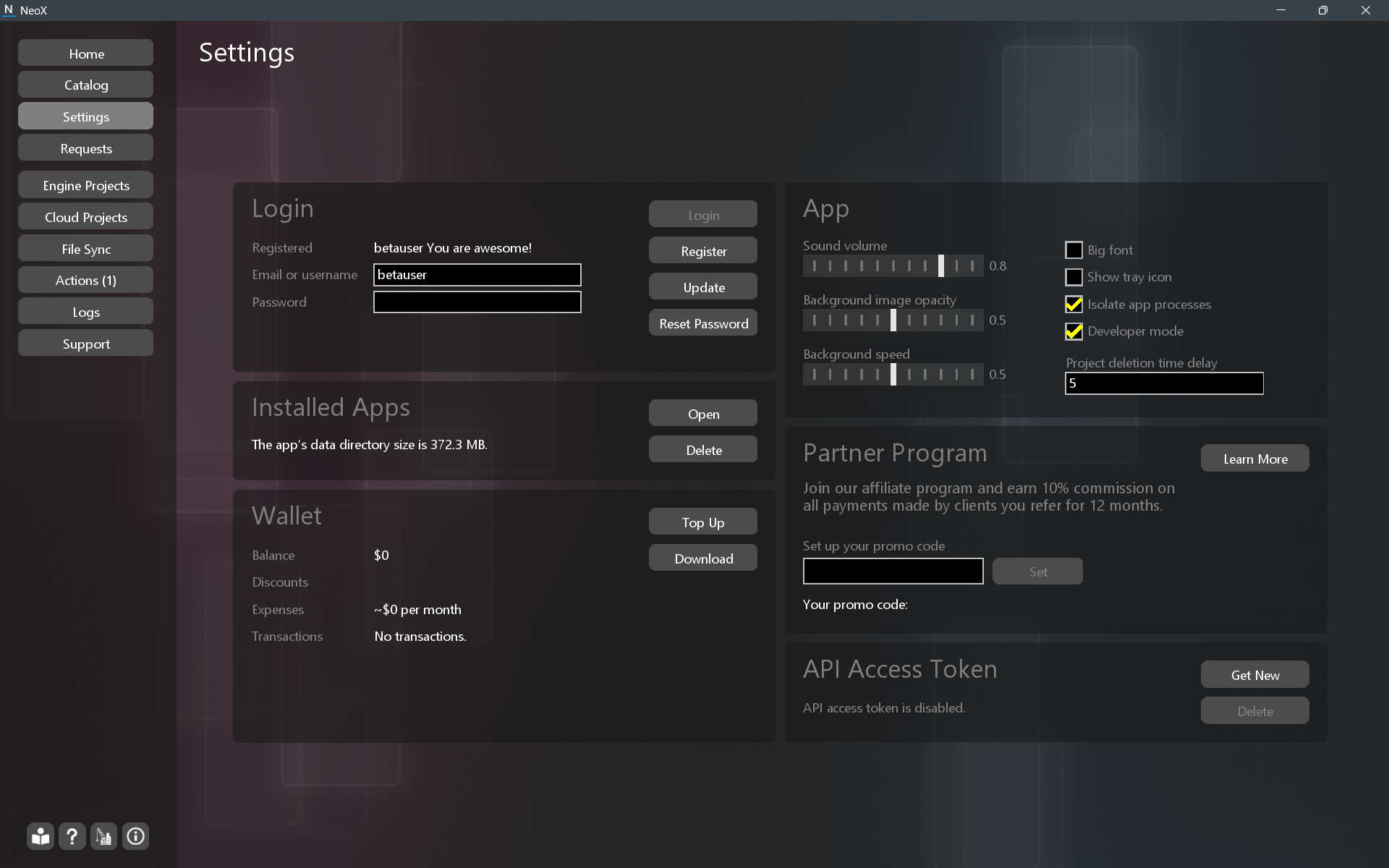Viewport: 1389px width, 868px height.
Task: Click the Background speed slider
Action: point(893,375)
